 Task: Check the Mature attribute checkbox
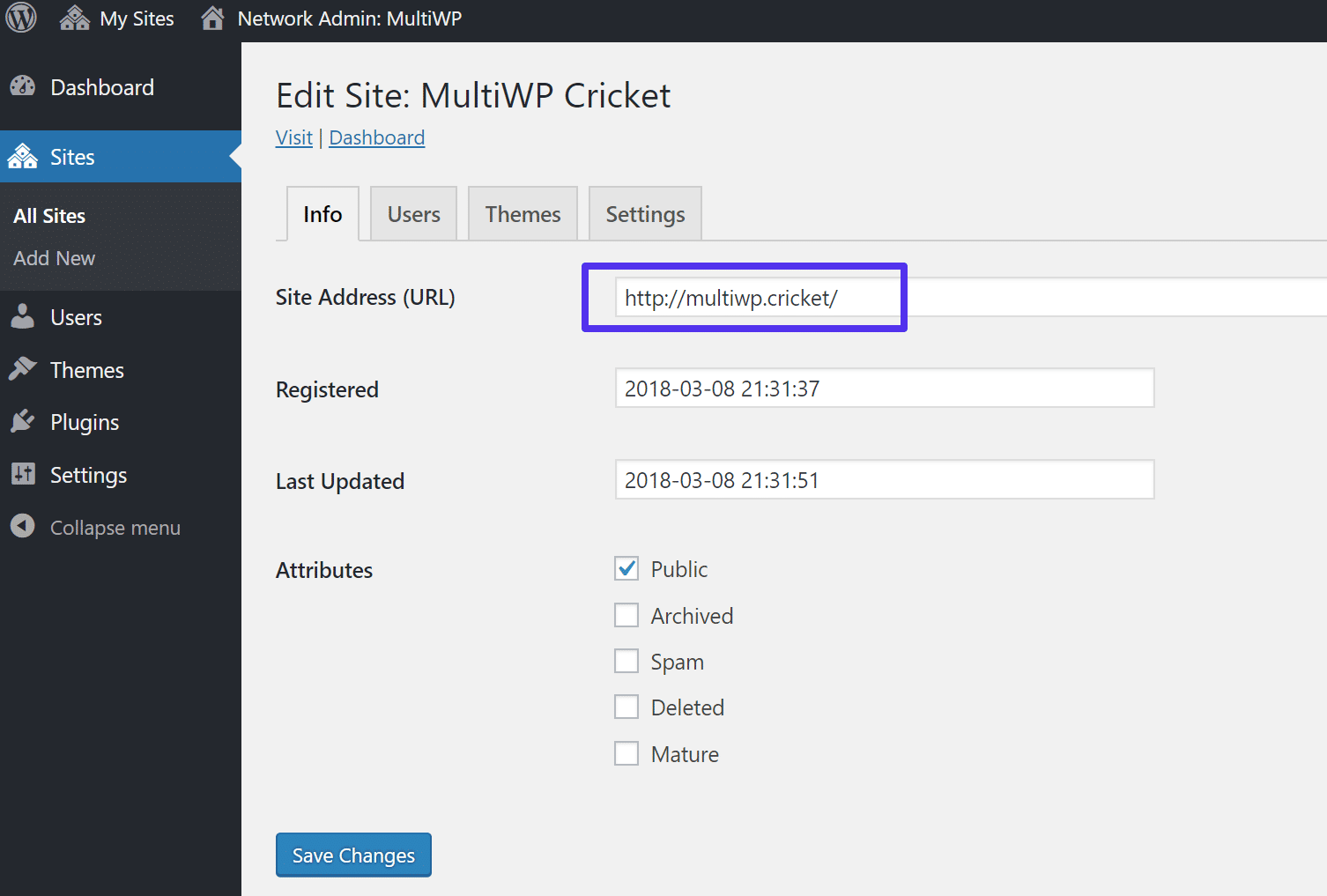click(x=626, y=753)
